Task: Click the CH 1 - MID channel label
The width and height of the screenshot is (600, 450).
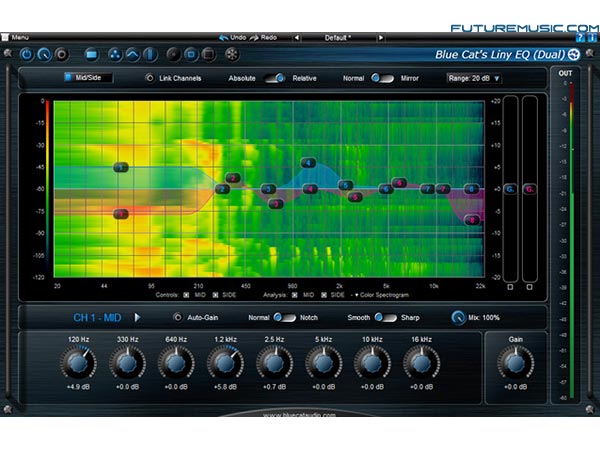Action: click(x=97, y=318)
